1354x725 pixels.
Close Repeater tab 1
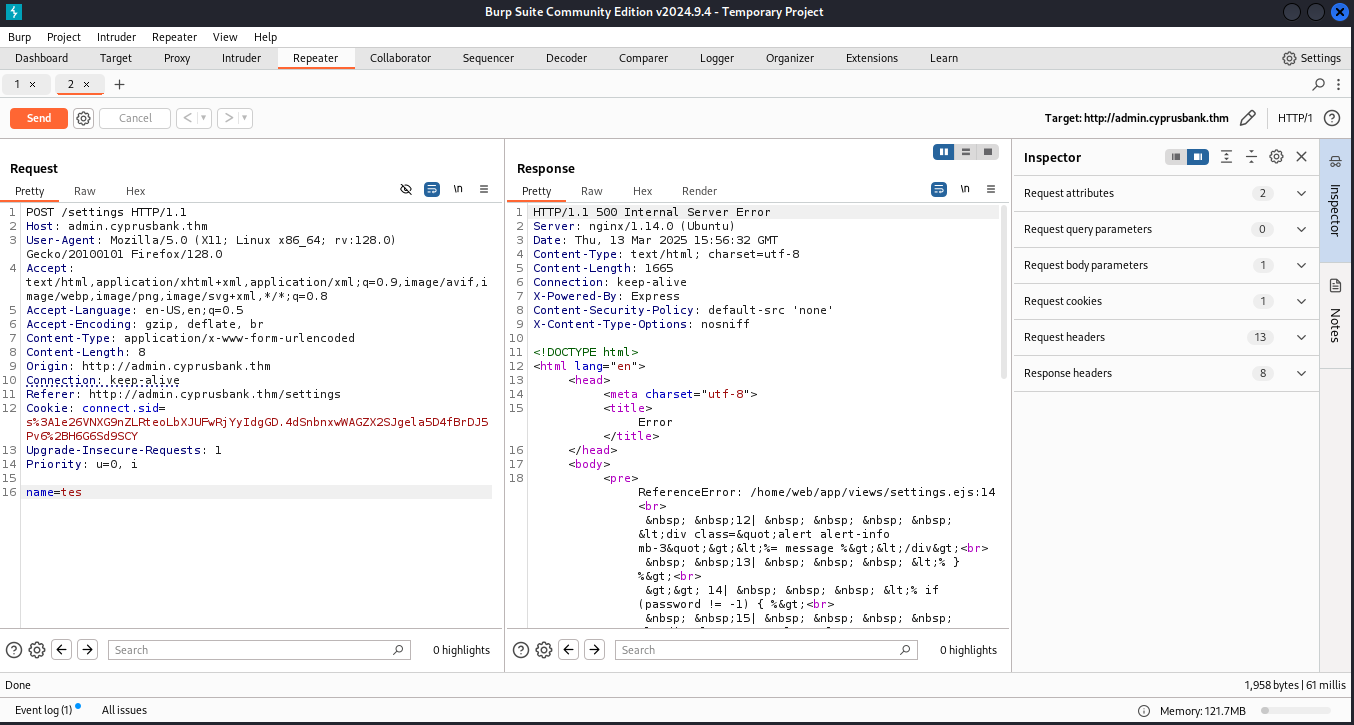[33, 85]
